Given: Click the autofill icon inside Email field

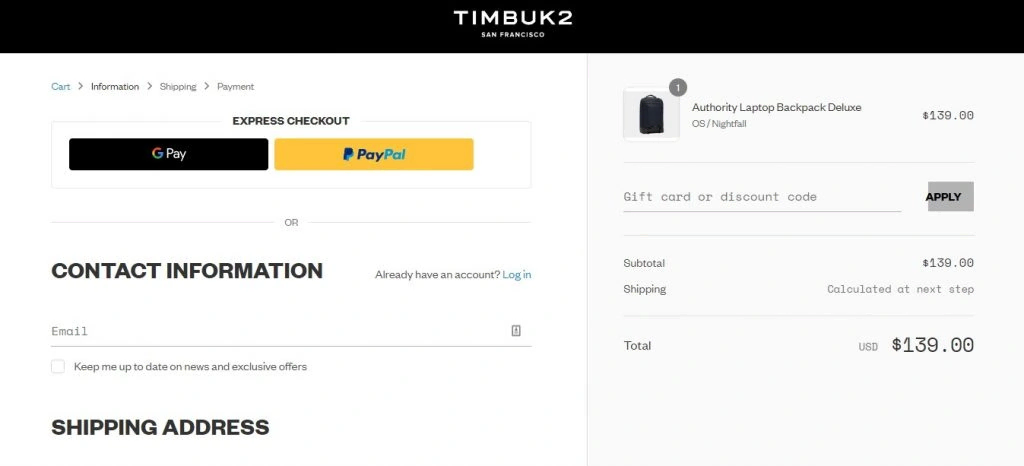Looking at the screenshot, I should tap(516, 331).
